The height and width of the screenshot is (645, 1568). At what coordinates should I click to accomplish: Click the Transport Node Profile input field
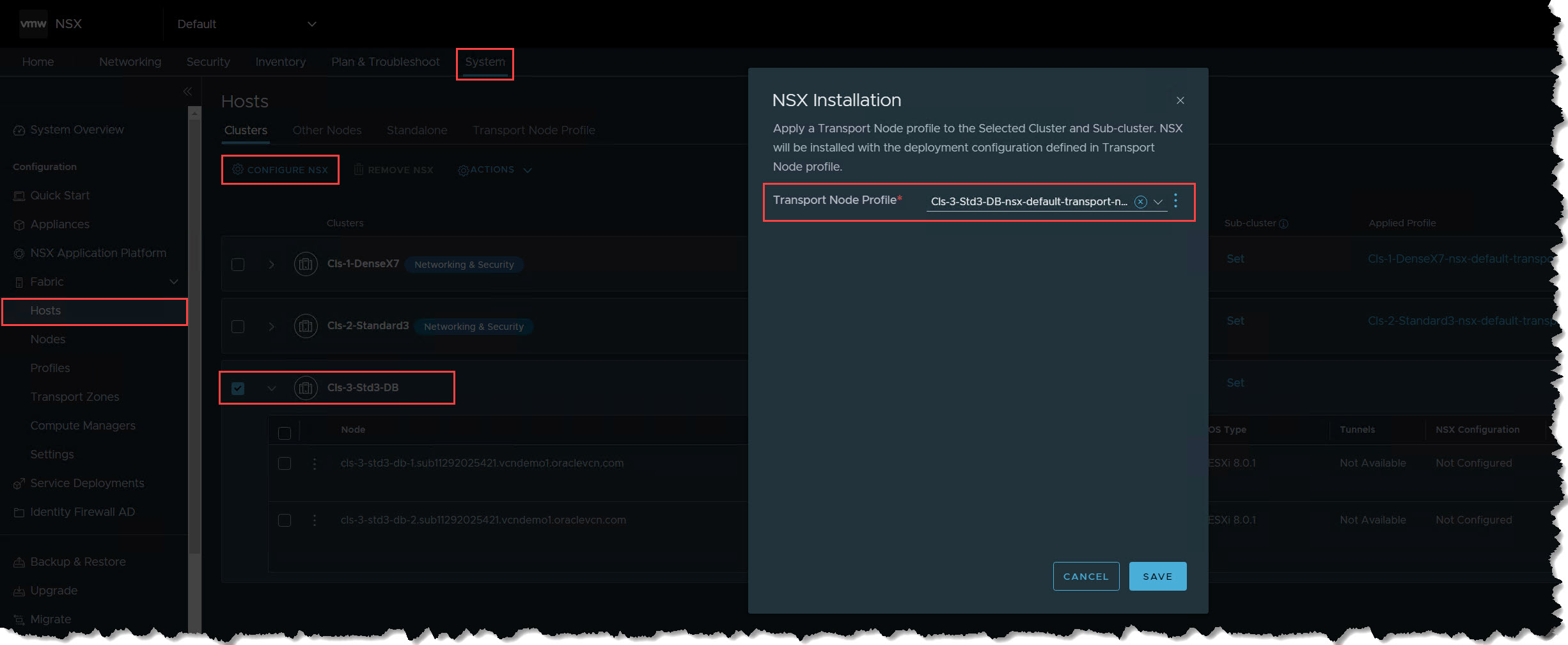point(1046,202)
